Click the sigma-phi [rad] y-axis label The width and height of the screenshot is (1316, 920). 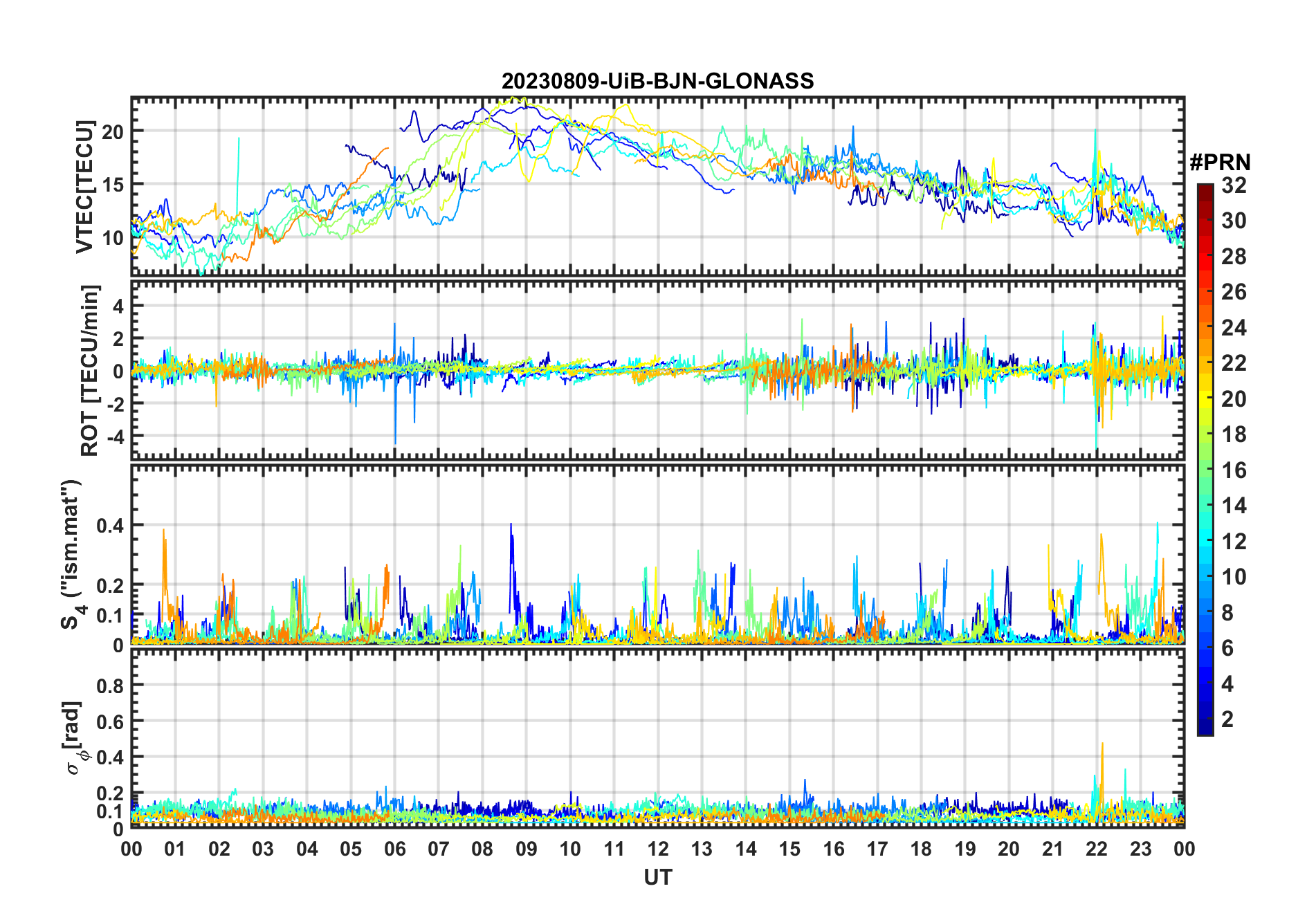(75, 737)
